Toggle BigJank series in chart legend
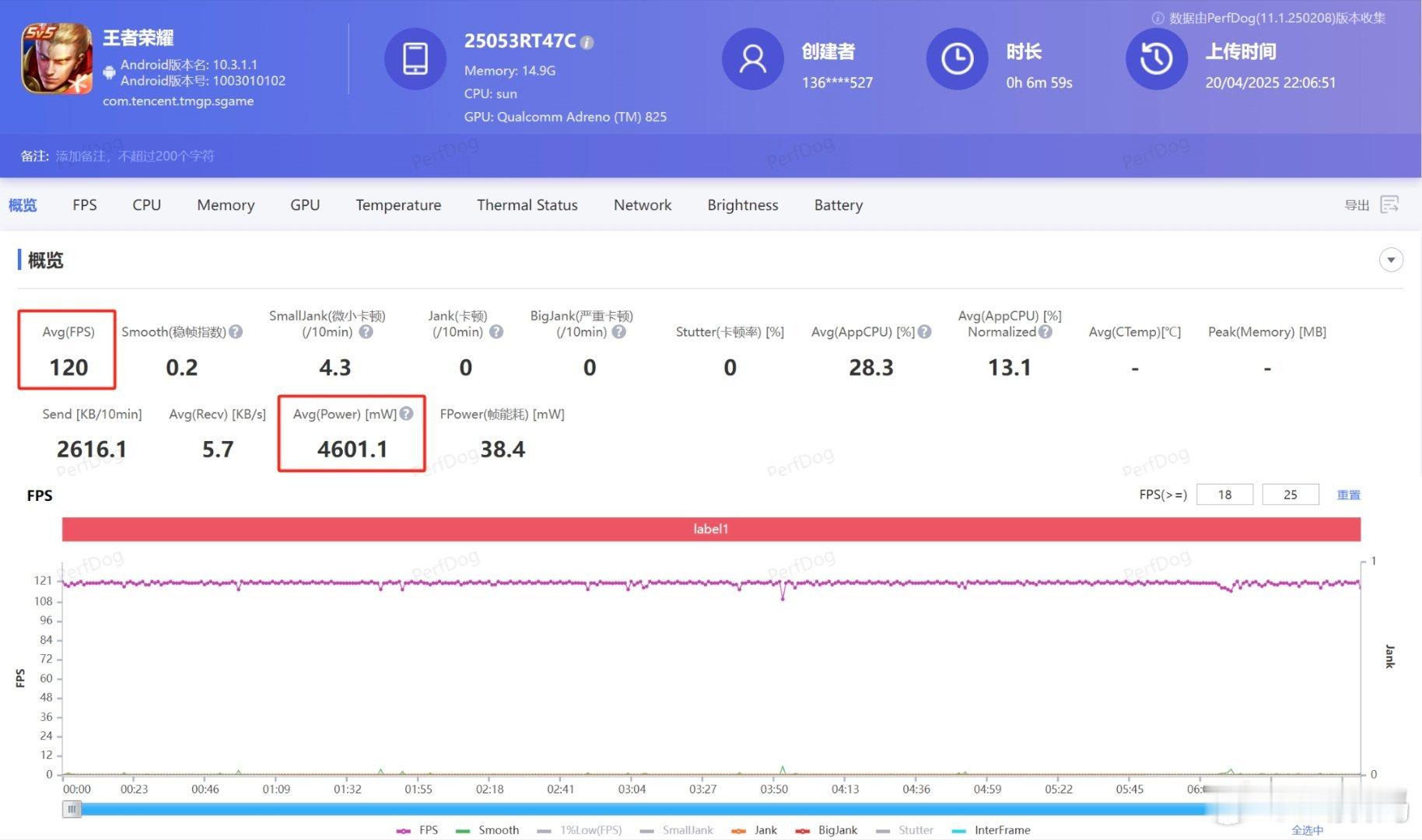Screen dimensions: 1422x840 tap(826, 830)
